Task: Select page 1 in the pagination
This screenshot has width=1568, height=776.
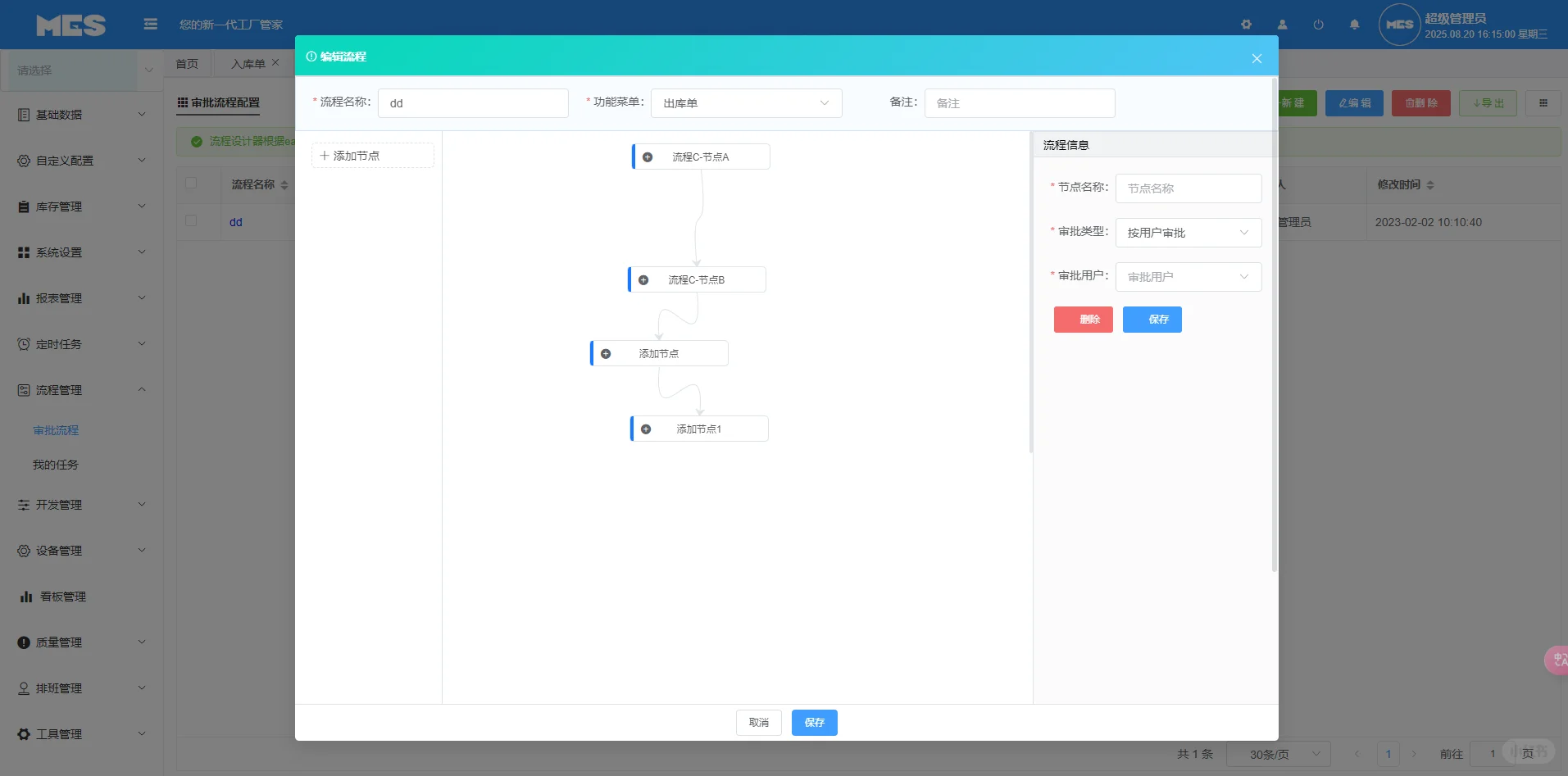Action: pyautogui.click(x=1388, y=754)
